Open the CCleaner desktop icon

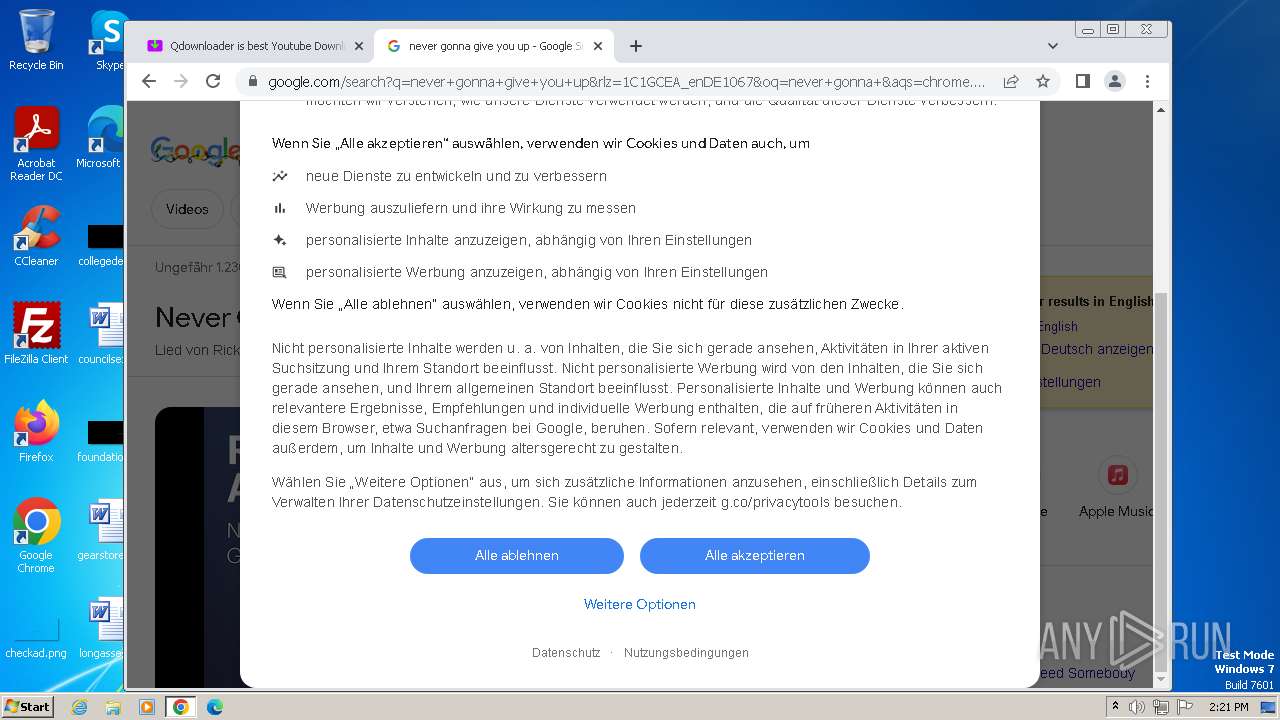tap(36, 236)
